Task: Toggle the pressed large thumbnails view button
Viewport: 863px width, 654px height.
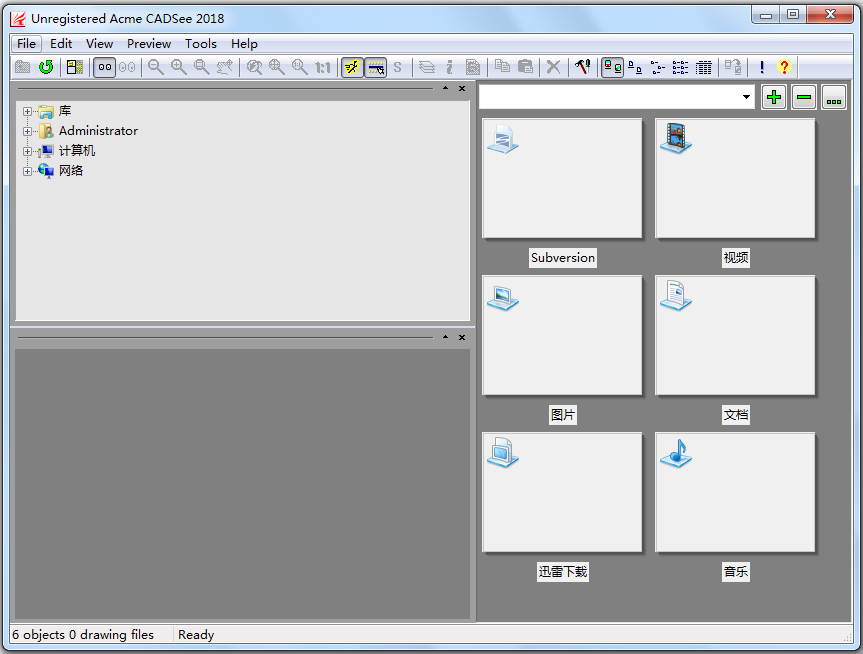Action: [x=612, y=67]
